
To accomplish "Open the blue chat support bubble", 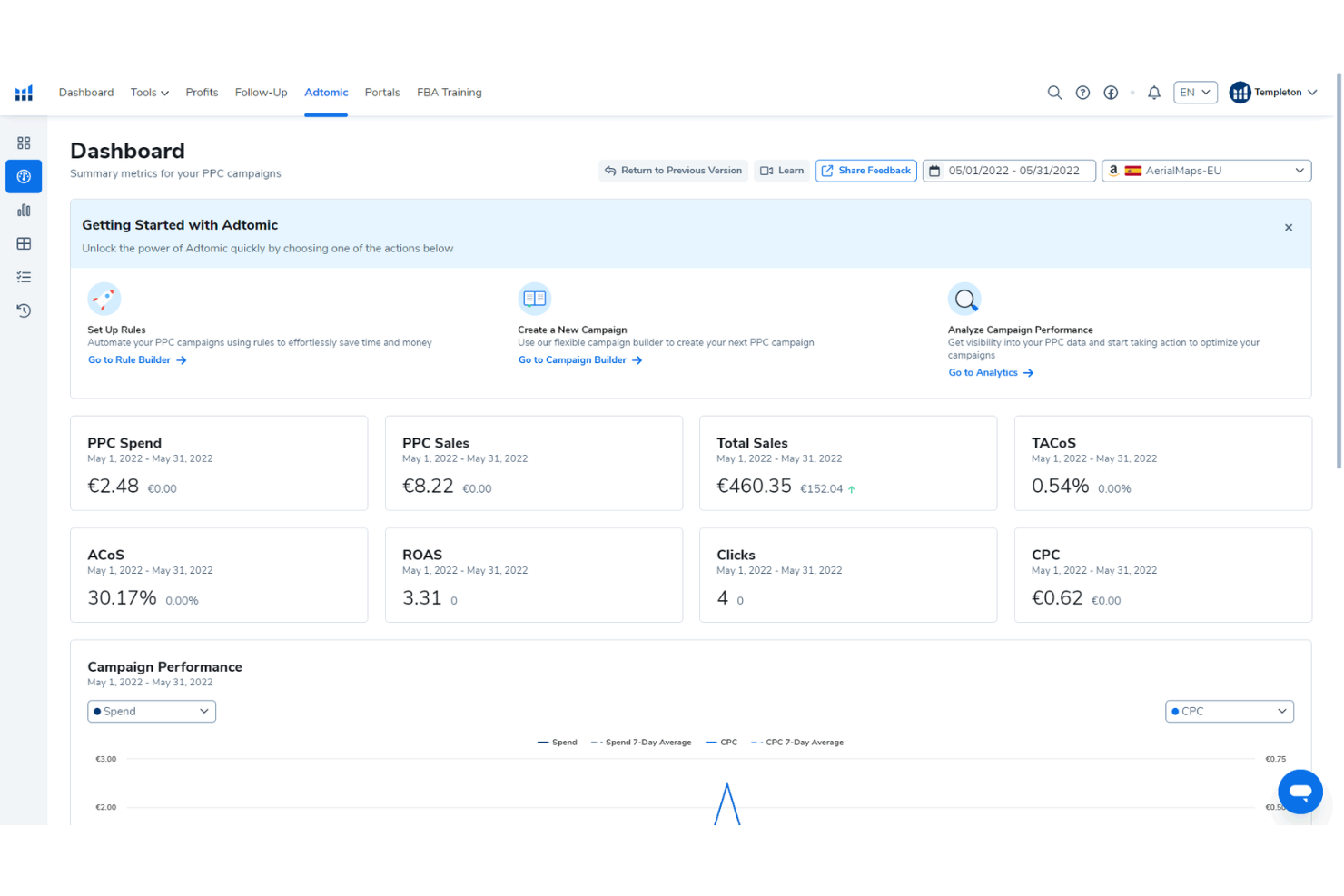I will tap(1300, 792).
